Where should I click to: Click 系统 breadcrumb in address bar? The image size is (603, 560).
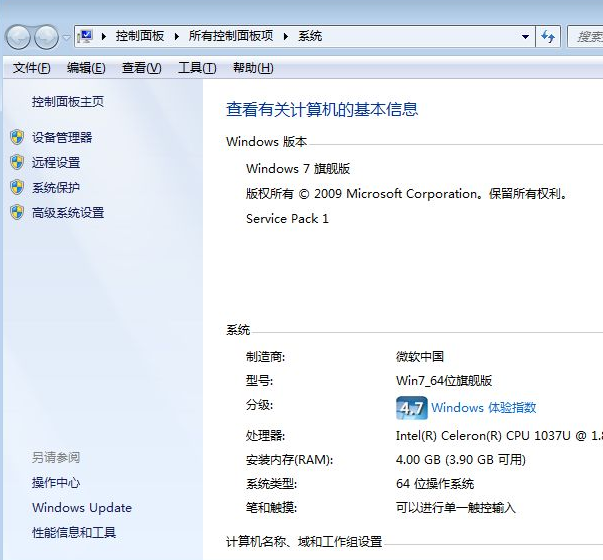click(310, 36)
